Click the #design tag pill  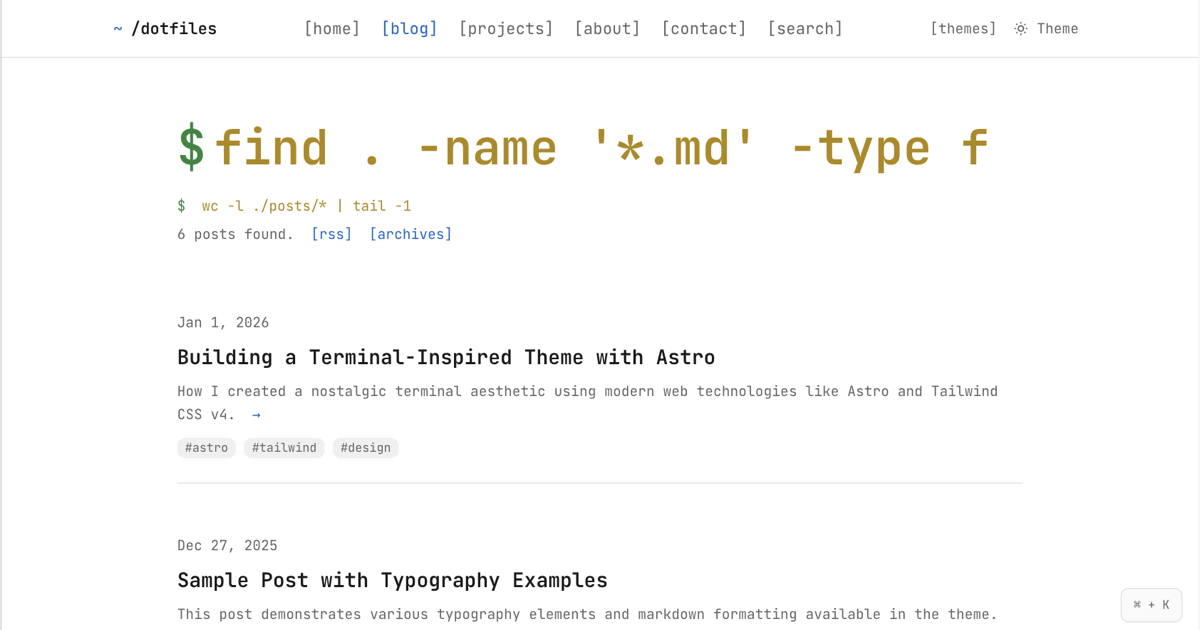point(365,447)
